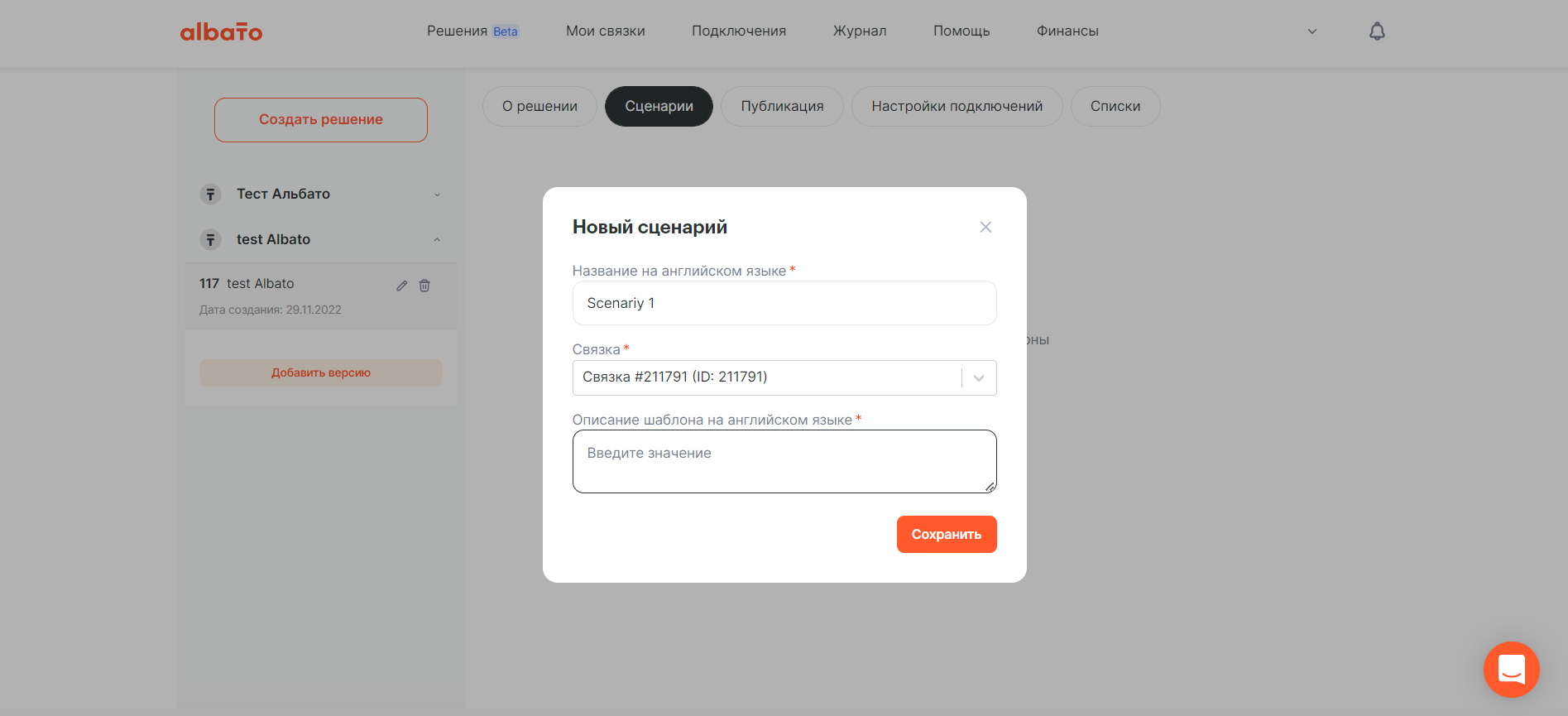The height and width of the screenshot is (716, 1568).
Task: Focus the English name input field
Action: tap(784, 303)
